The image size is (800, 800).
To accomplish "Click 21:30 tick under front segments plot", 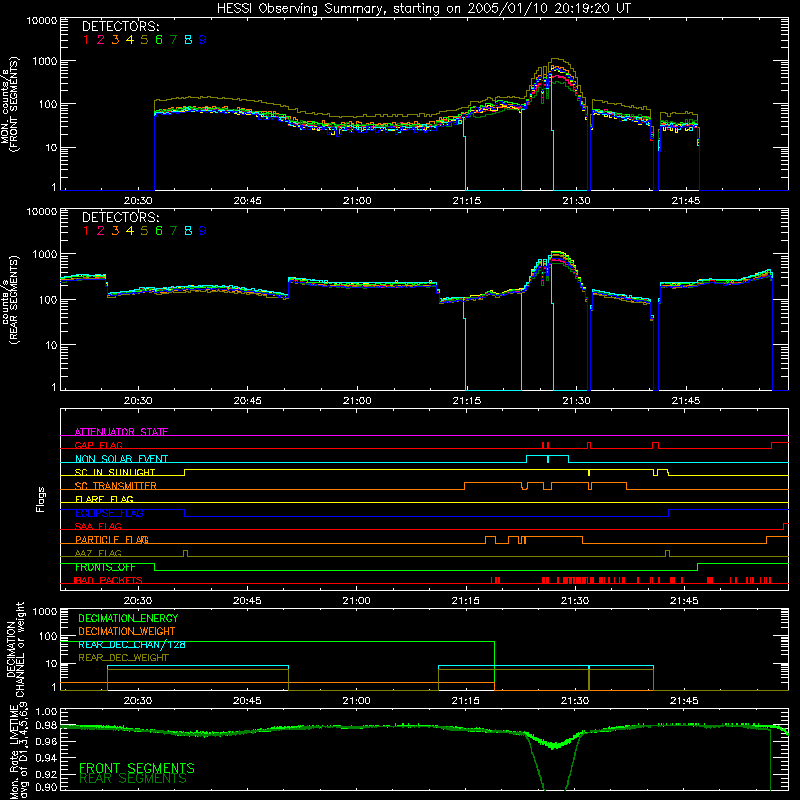I will coord(576,201).
